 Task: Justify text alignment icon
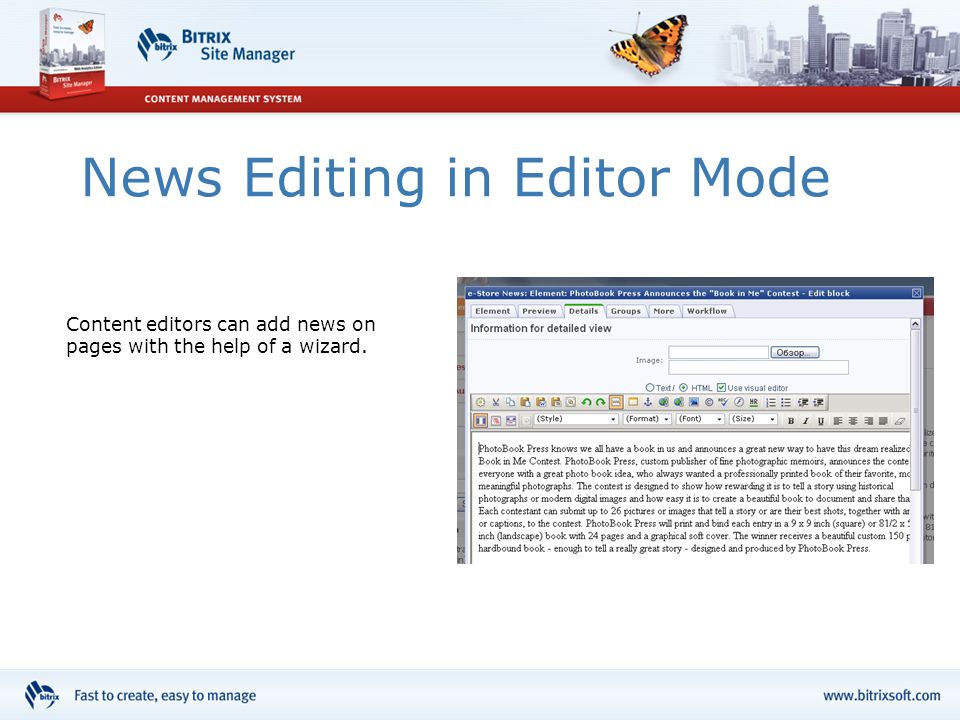click(883, 421)
